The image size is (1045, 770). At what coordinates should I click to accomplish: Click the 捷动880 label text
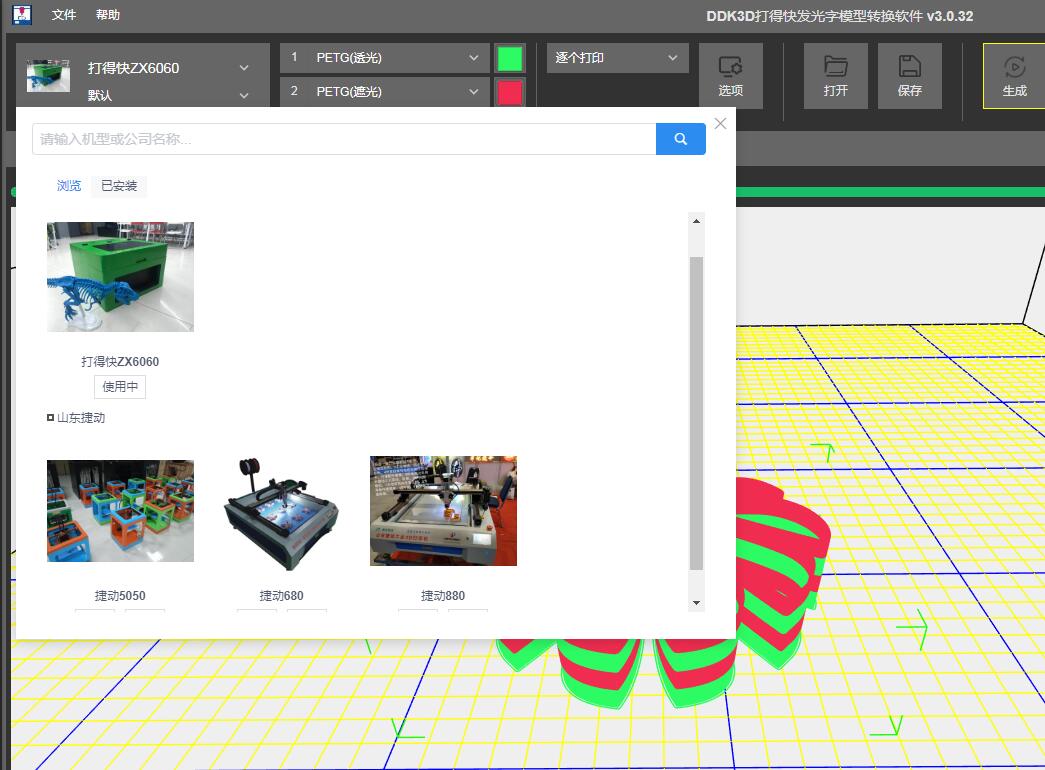(443, 595)
